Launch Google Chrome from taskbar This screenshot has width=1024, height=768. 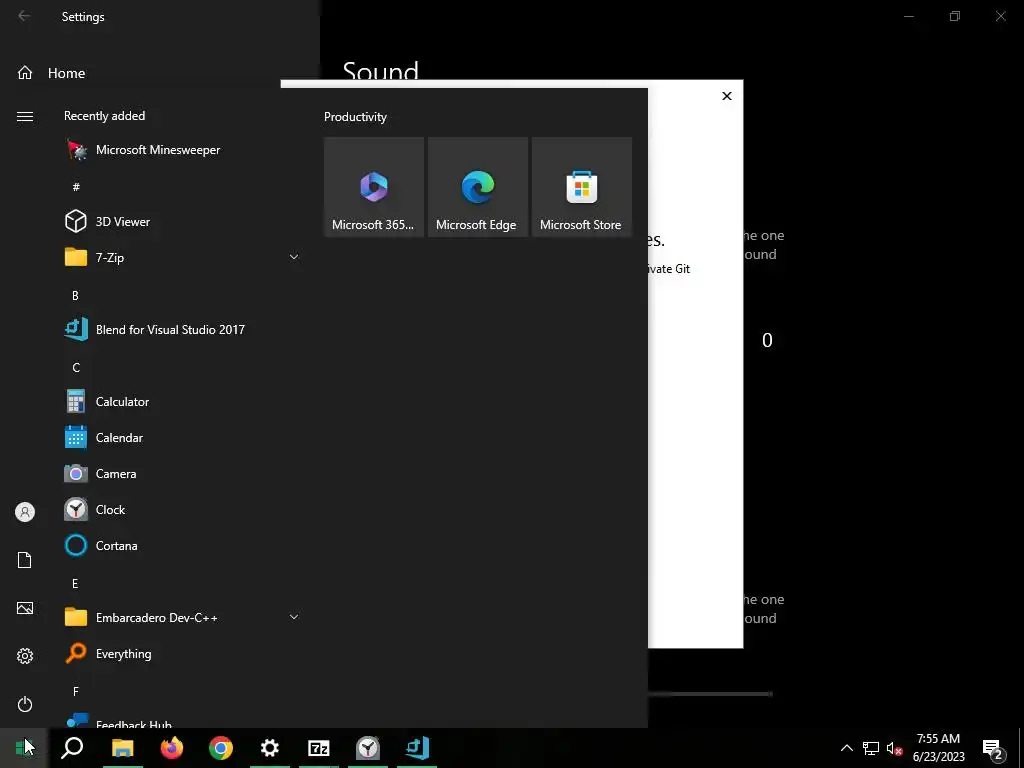coord(221,748)
